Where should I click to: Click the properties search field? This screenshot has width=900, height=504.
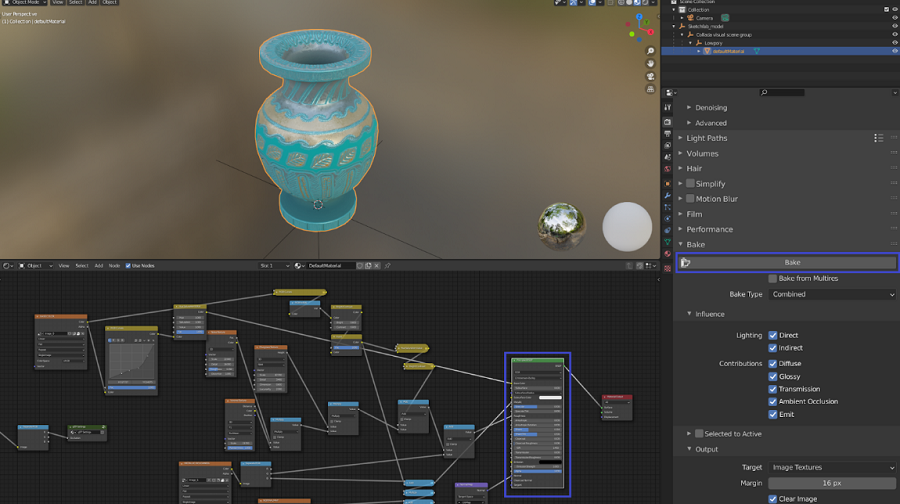coord(782,92)
